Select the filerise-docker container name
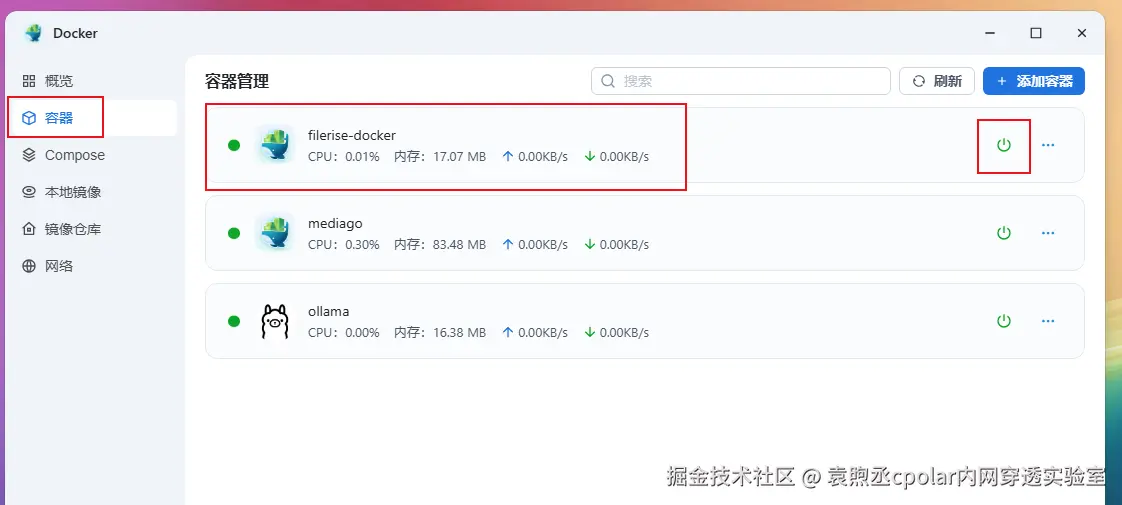The image size is (1122, 505). pyautogui.click(x=351, y=135)
